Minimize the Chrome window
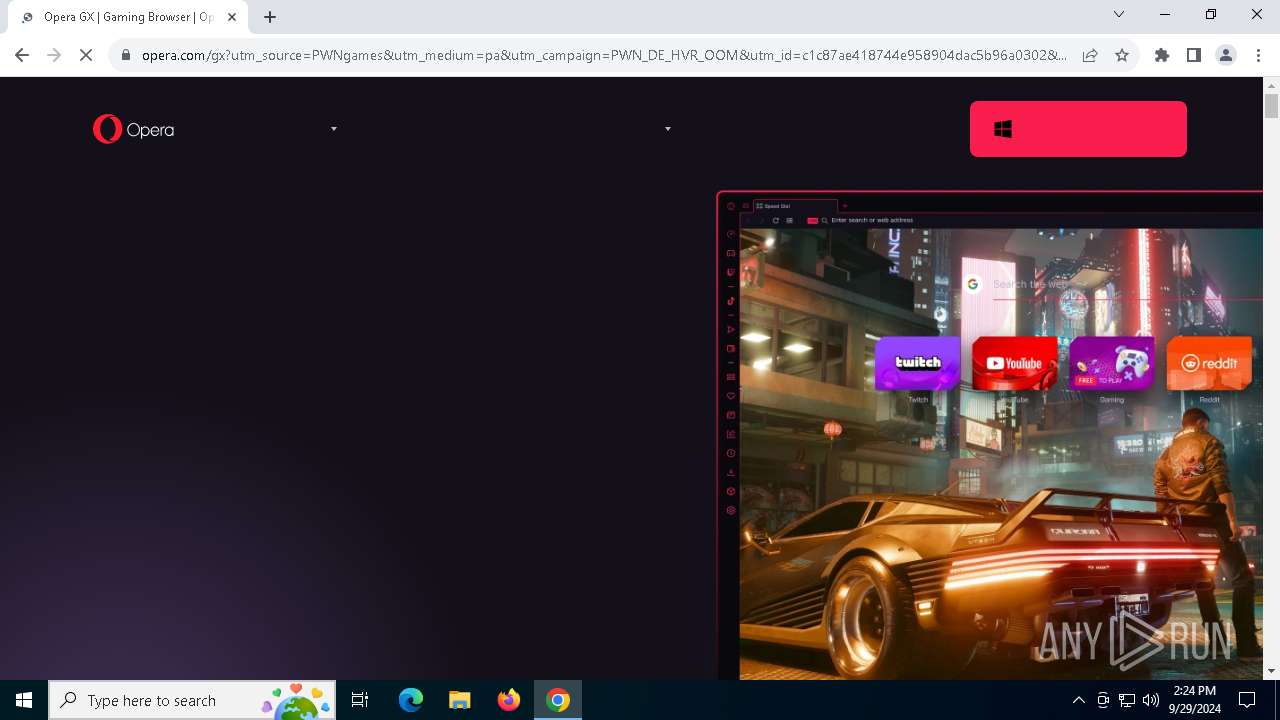1280x720 pixels. (1165, 15)
